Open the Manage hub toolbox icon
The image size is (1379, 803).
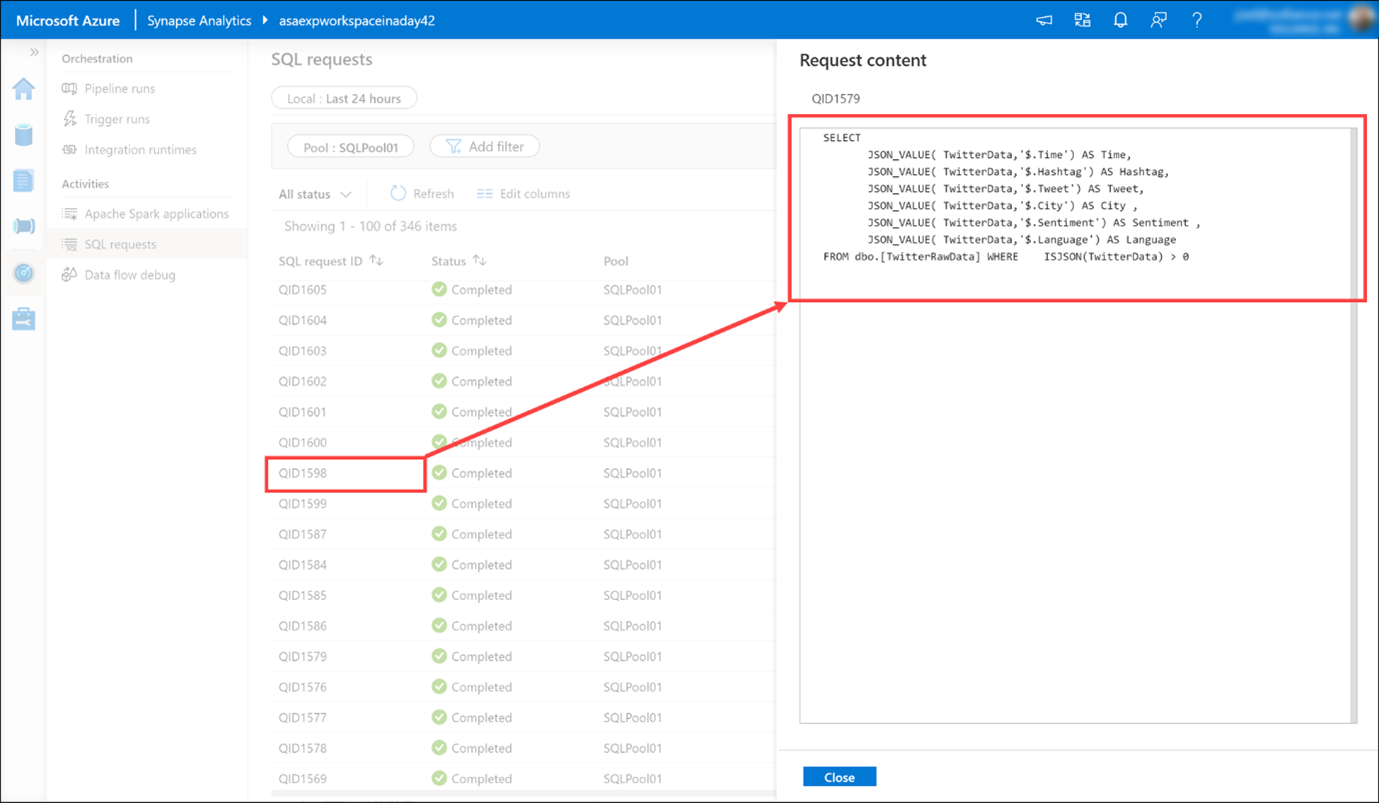[x=24, y=319]
